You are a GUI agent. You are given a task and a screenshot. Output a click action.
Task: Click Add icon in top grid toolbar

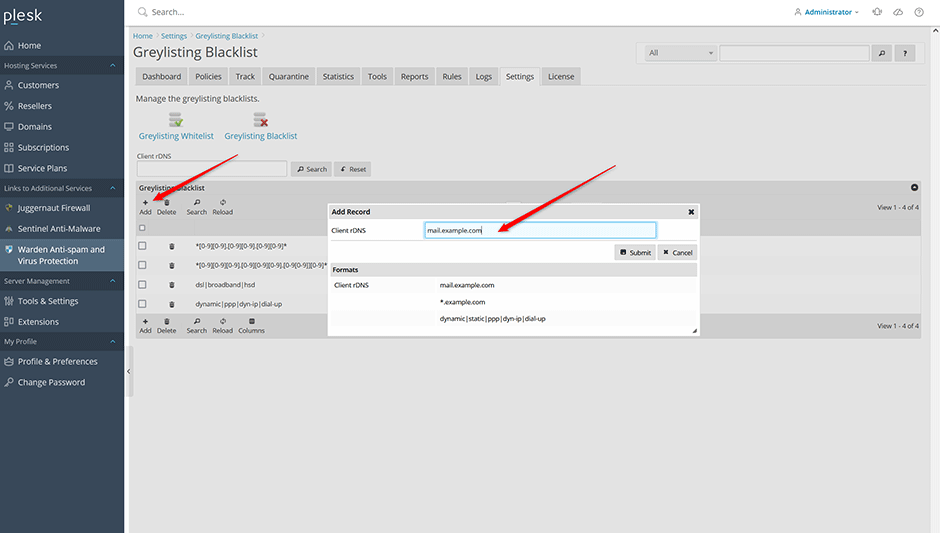tap(145, 203)
